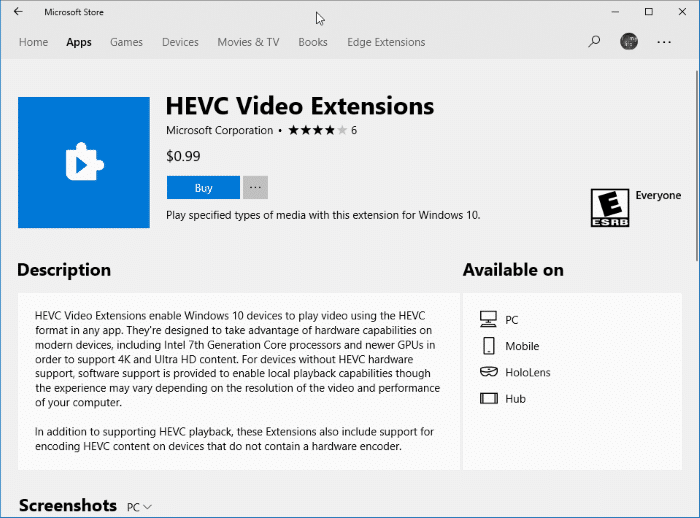Close the Microsoft Store window
Image resolution: width=700 pixels, height=518 pixels.
[x=682, y=12]
